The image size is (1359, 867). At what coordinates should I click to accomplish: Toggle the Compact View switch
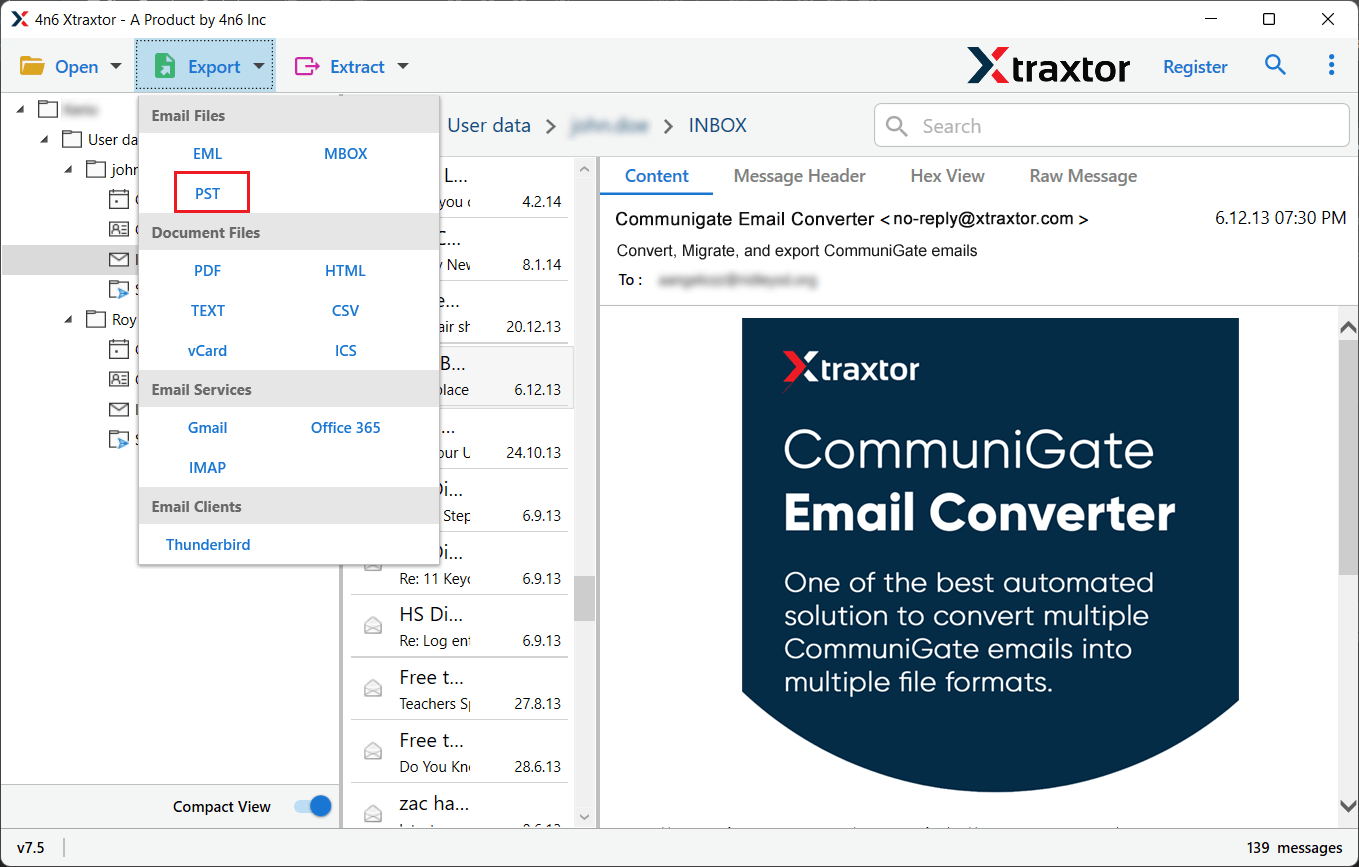coord(313,806)
